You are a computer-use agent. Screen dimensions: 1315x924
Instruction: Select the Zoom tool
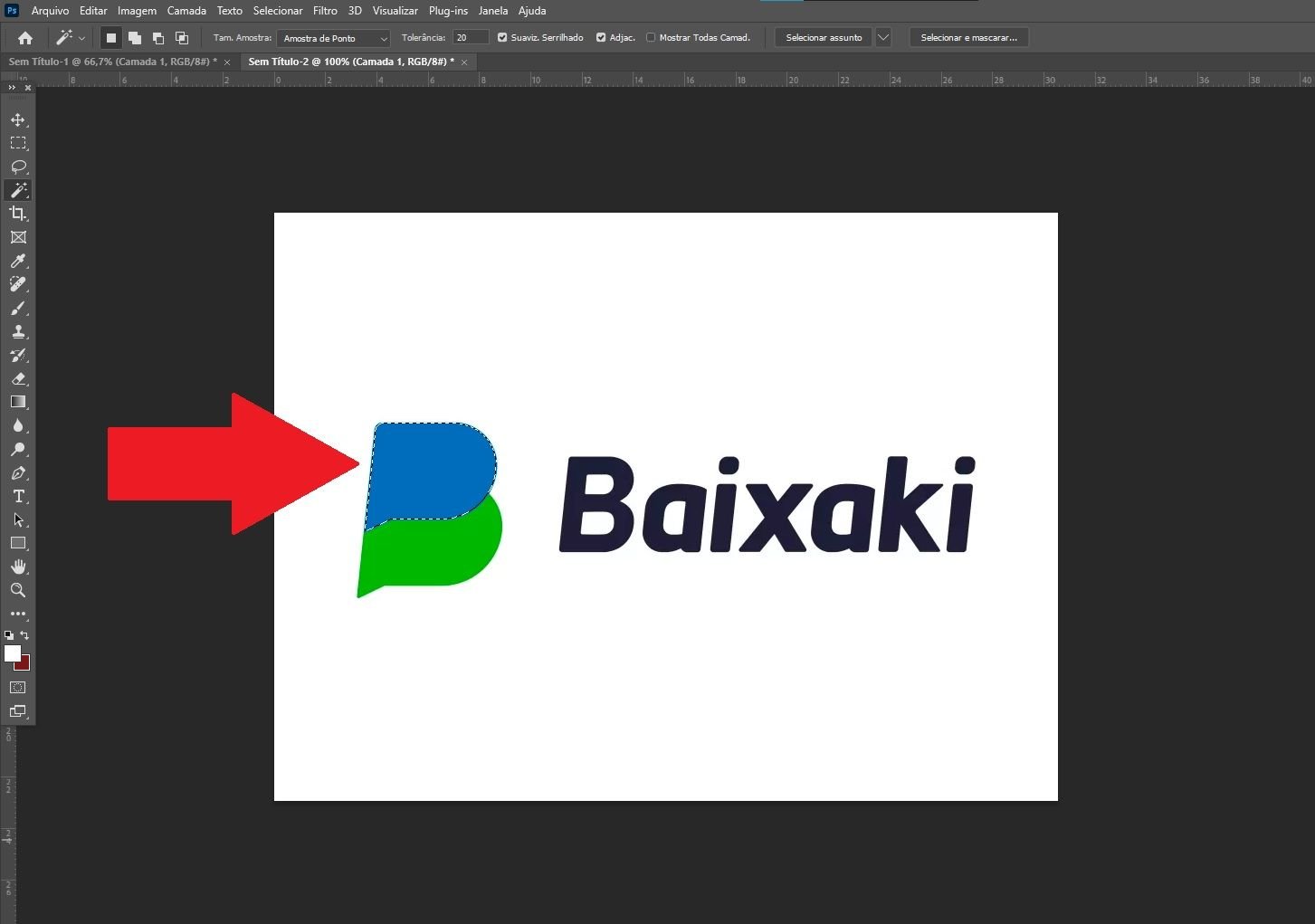click(18, 590)
